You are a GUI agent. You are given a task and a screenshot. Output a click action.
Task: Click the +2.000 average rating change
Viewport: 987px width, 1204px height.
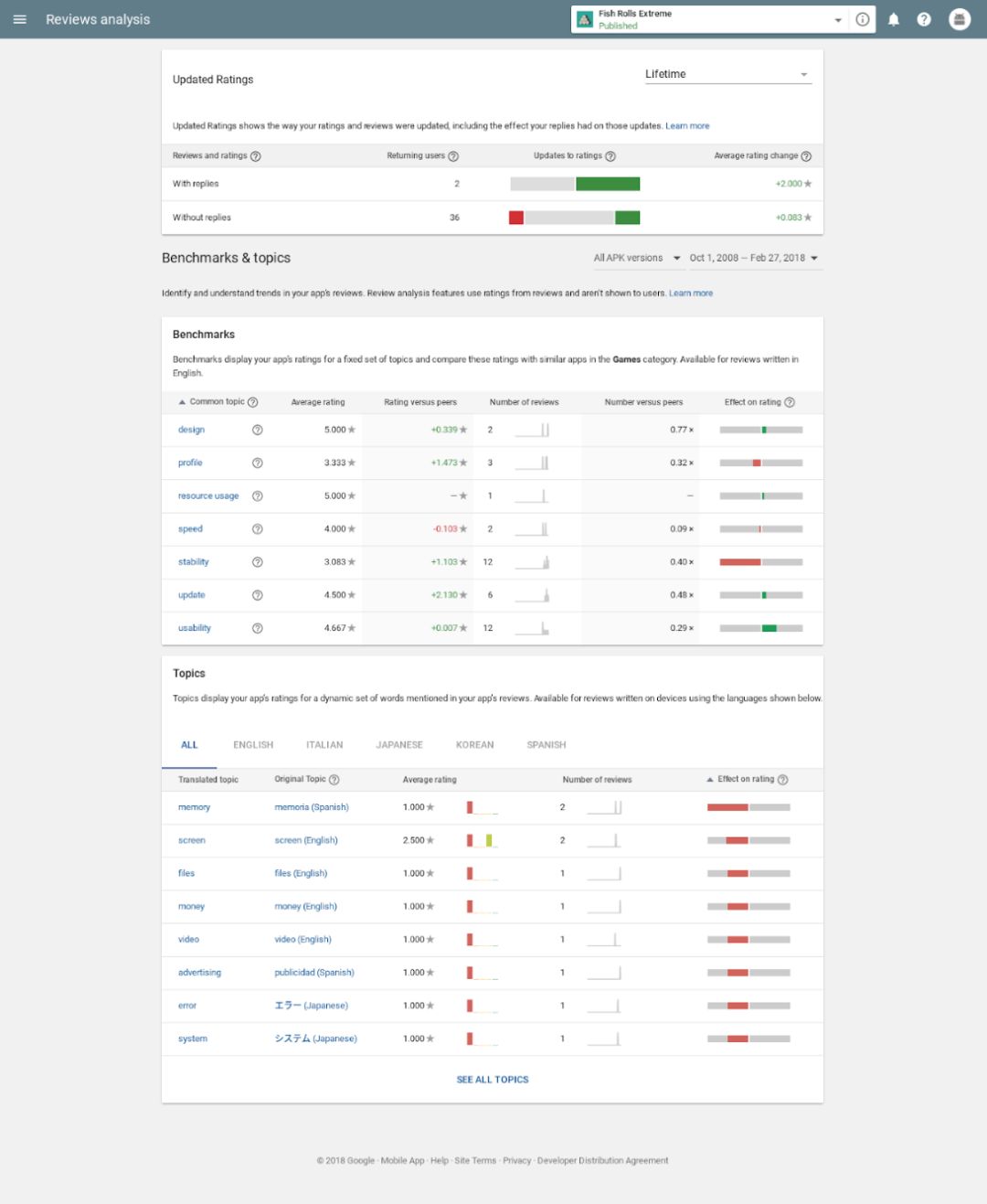793,184
